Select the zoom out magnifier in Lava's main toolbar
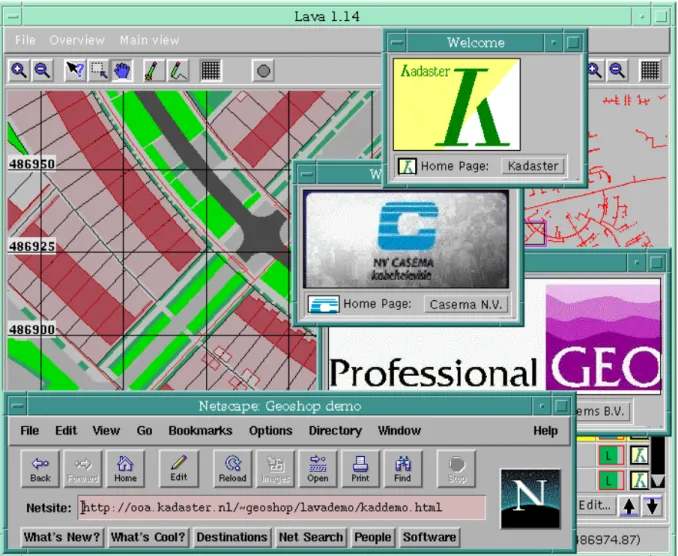678x556 pixels. pyautogui.click(x=42, y=70)
